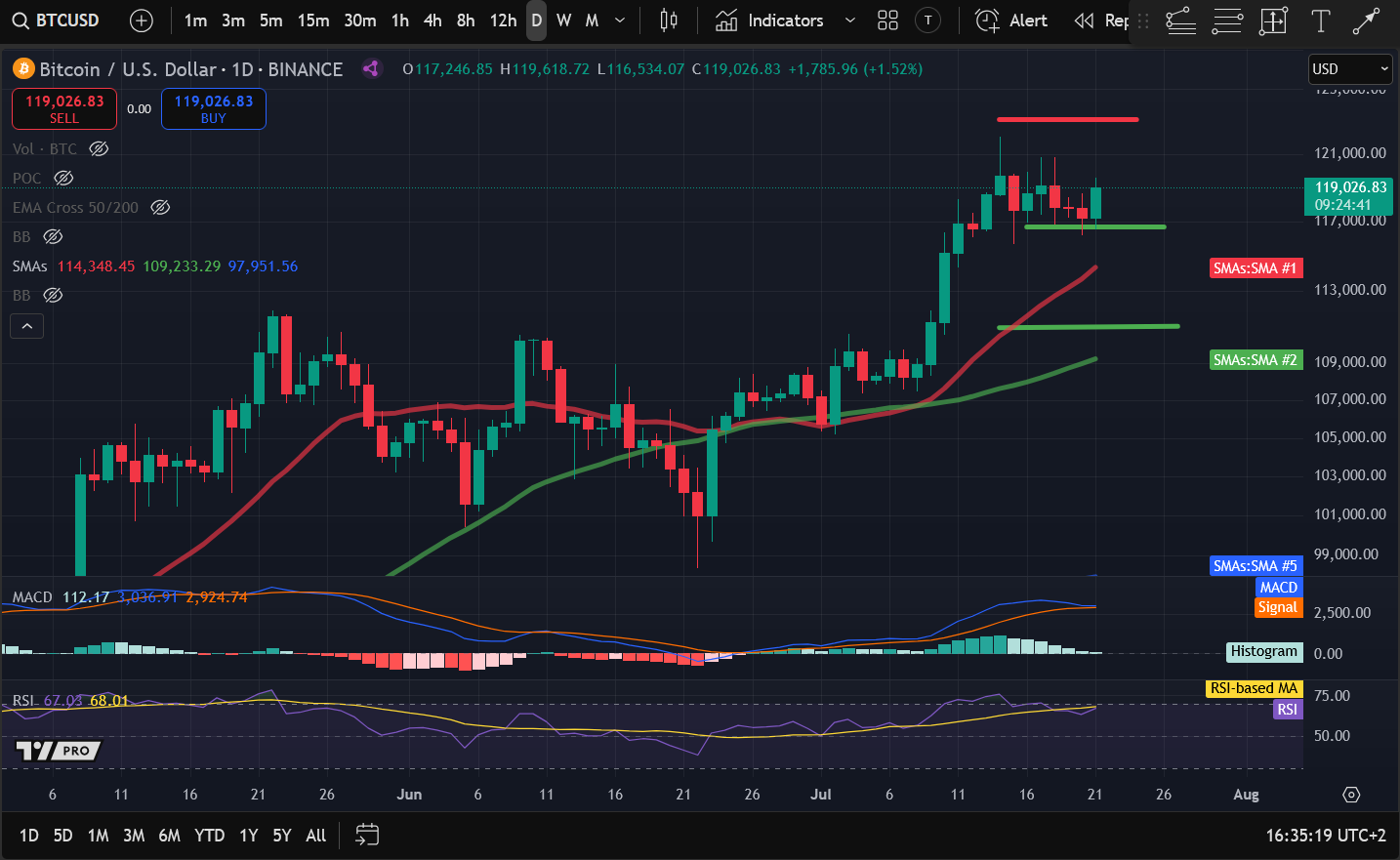Viewport: 1400px width, 860px height.
Task: Select the D daily timeframe
Action: click(x=536, y=20)
